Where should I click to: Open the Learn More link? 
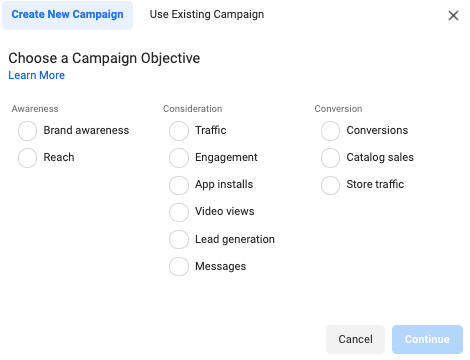[36, 75]
